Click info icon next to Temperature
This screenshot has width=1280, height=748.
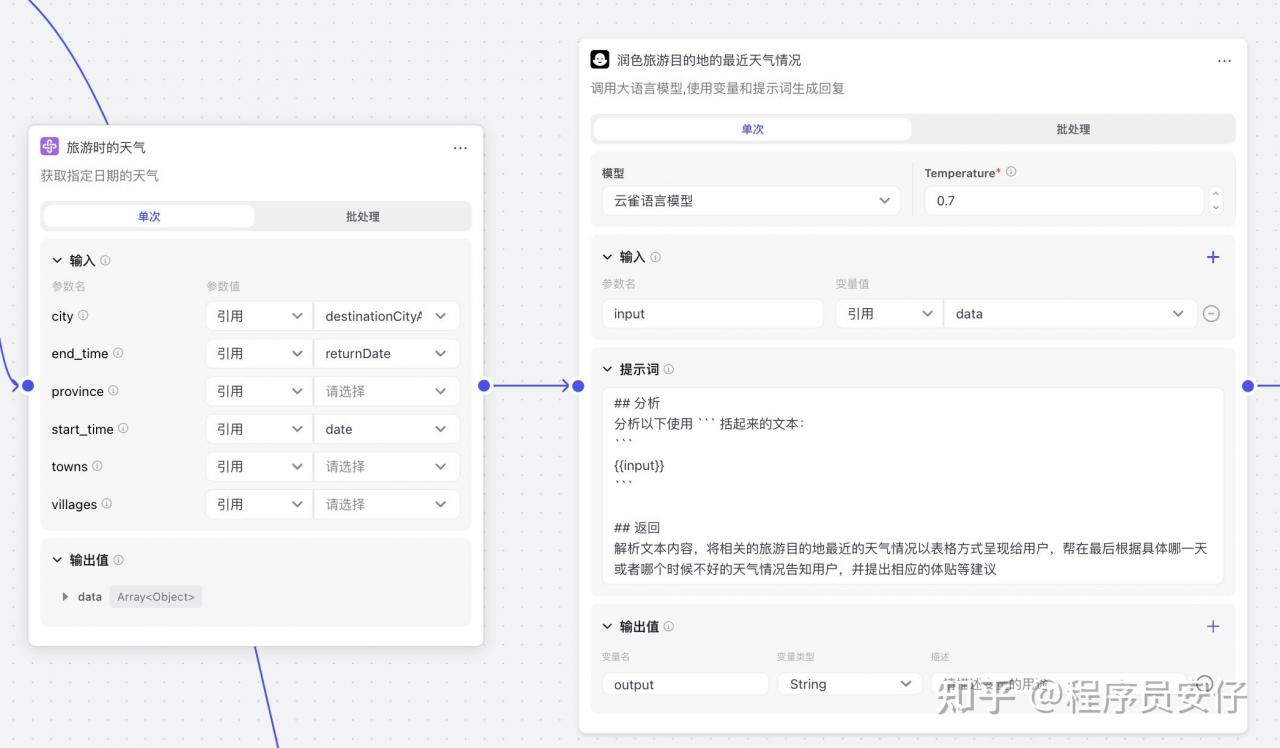[x=1011, y=172]
